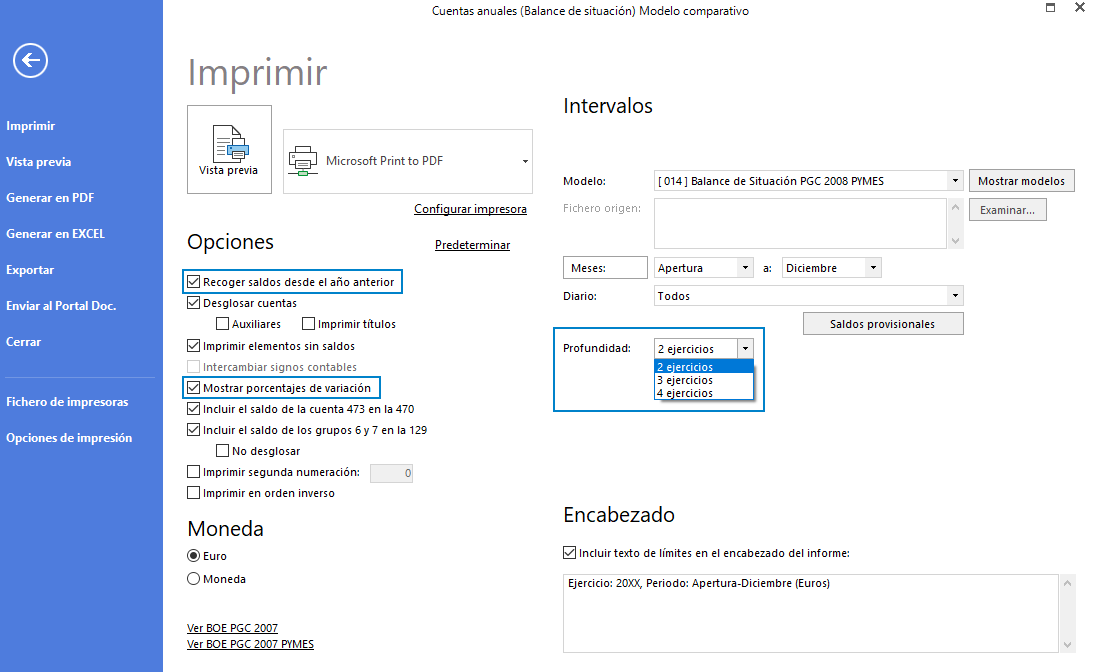Click the Vista previa document icon
Image resolution: width=1094 pixels, height=672 pixels.
click(230, 143)
